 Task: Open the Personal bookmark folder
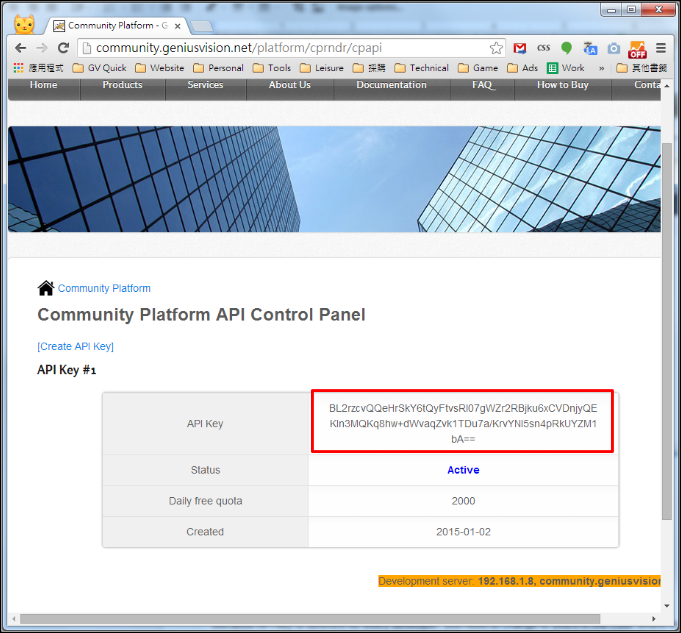[x=218, y=68]
